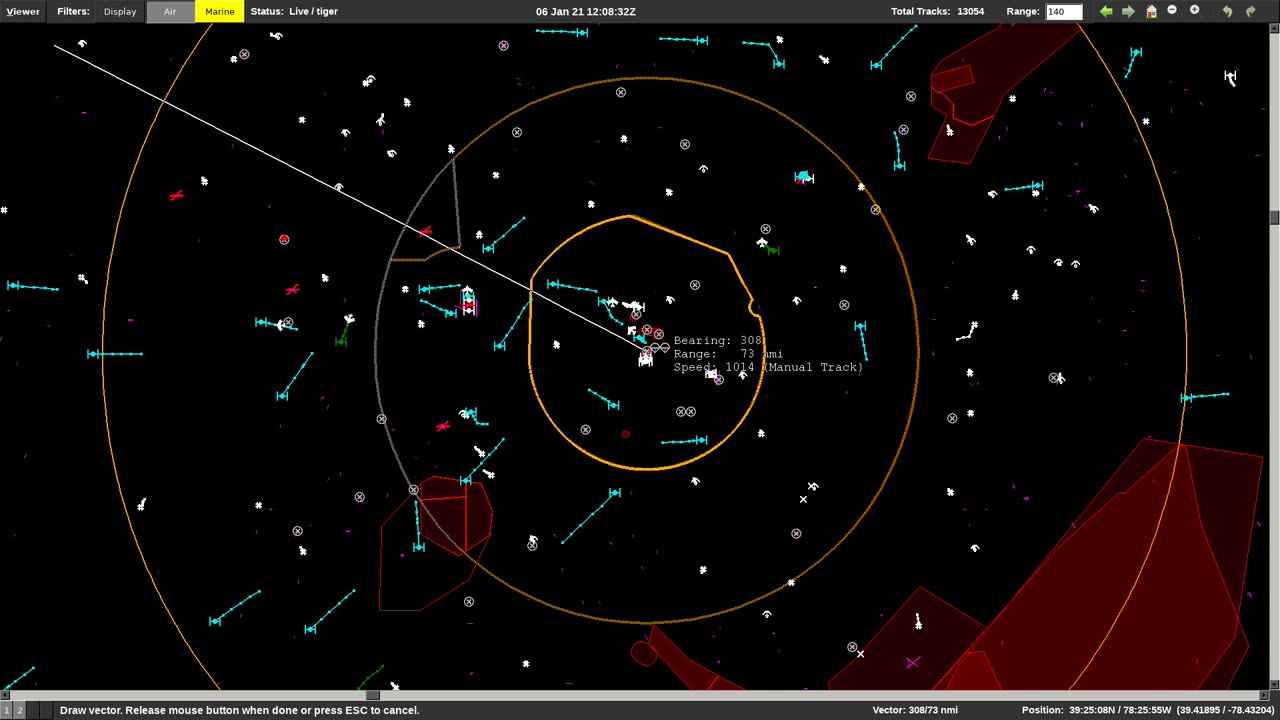1280x720 pixels.
Task: Click the '06 Jan 21 12:08:32Z' timestamp
Action: (x=585, y=11)
